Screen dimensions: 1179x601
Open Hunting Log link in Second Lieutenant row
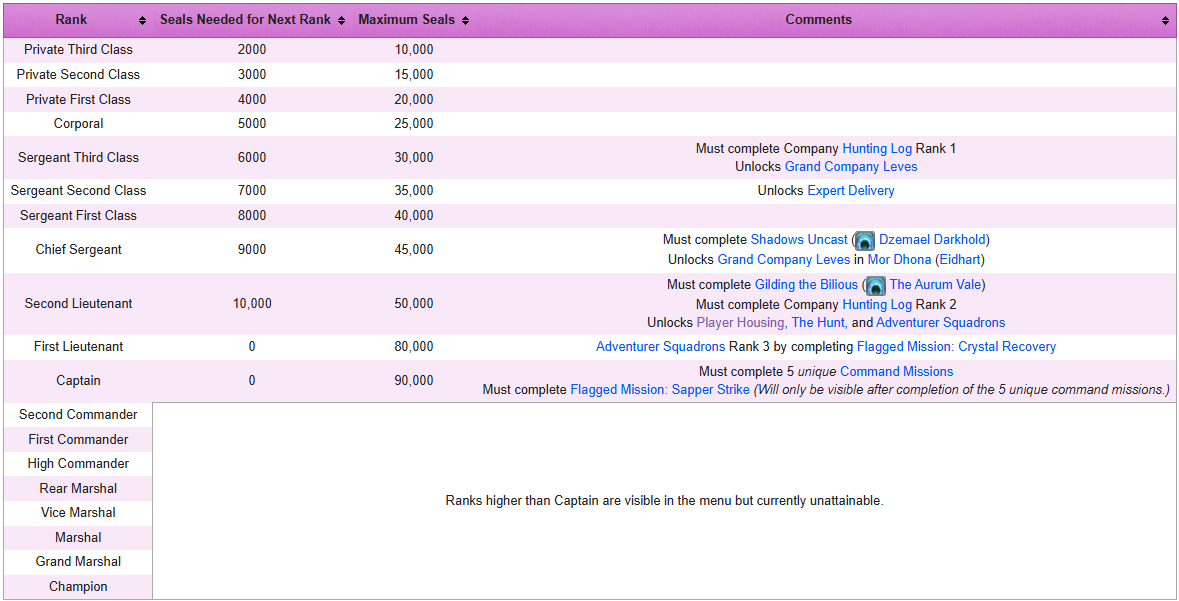[x=877, y=305]
